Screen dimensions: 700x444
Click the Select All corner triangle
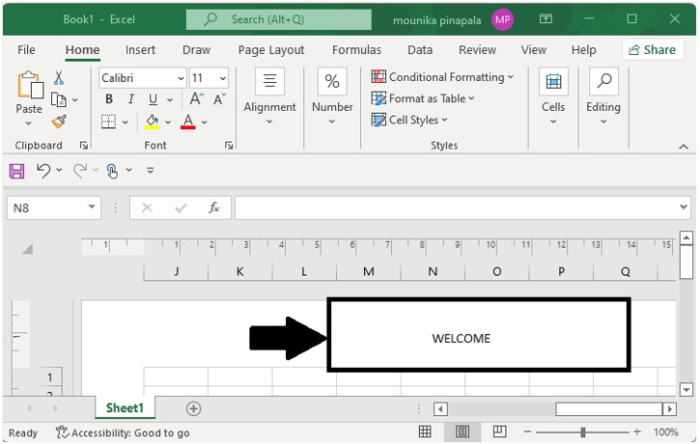27,249
